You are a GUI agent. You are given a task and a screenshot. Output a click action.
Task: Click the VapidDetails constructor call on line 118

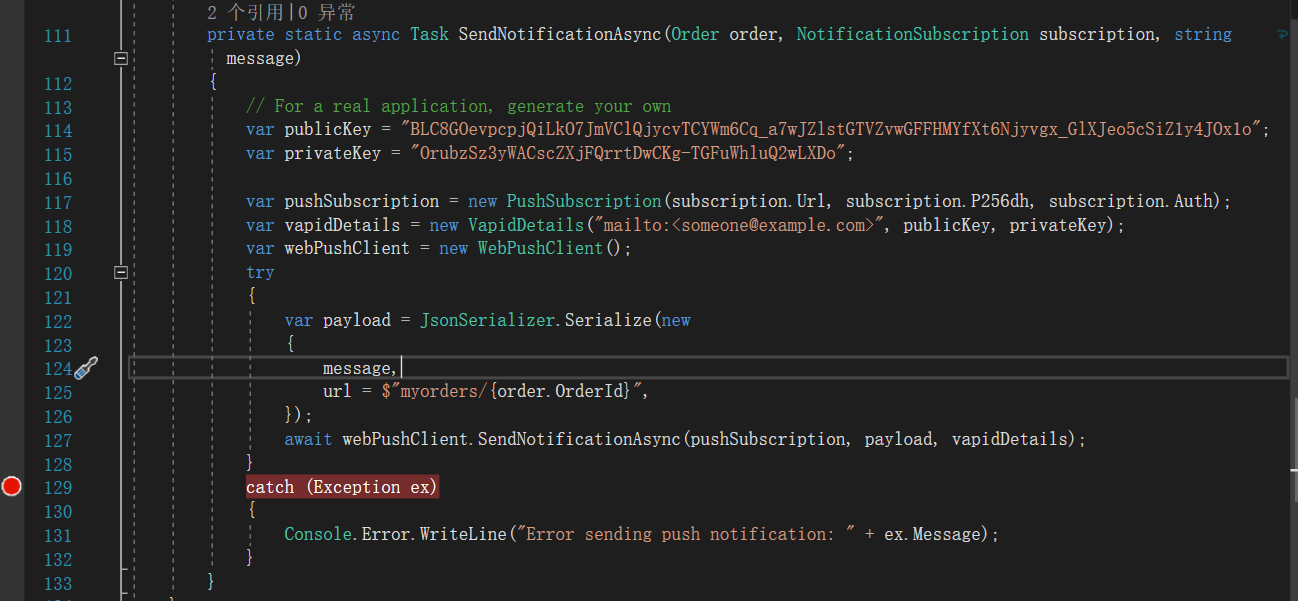point(526,224)
